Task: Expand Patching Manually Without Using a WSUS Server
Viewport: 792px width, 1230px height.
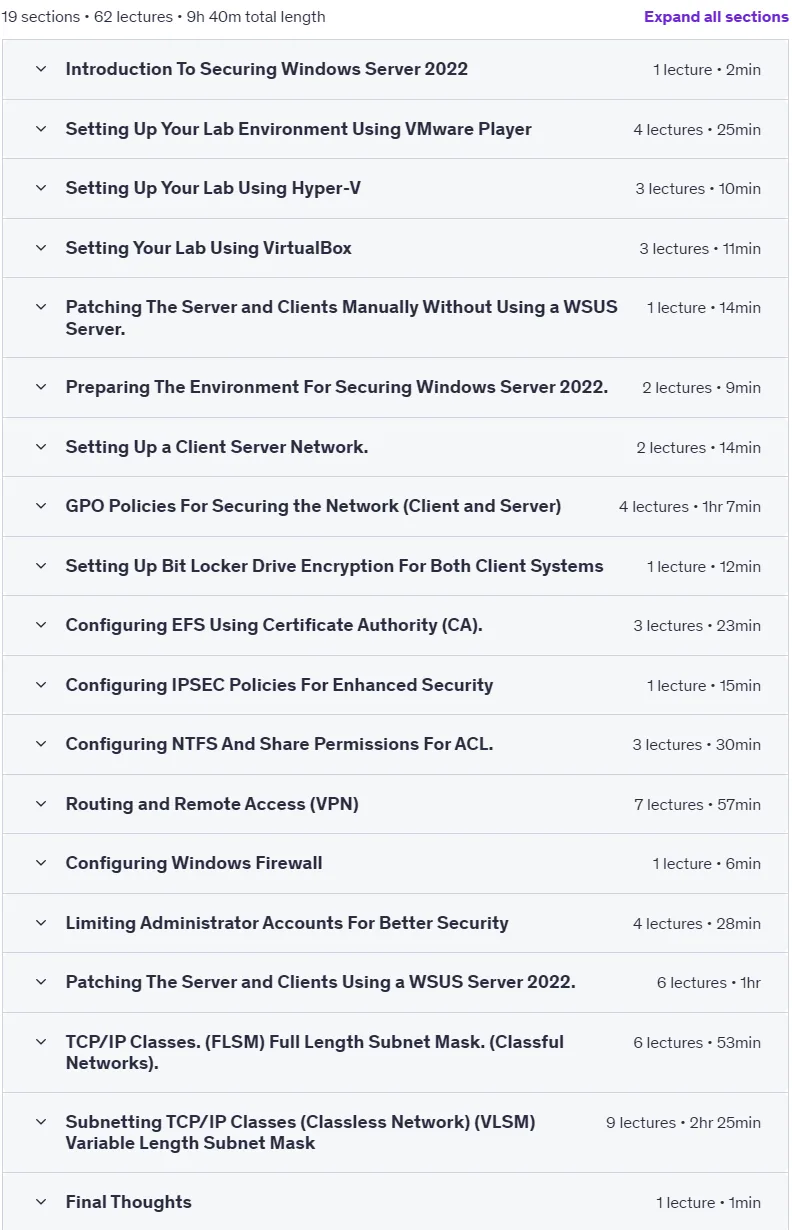Action: (x=395, y=318)
